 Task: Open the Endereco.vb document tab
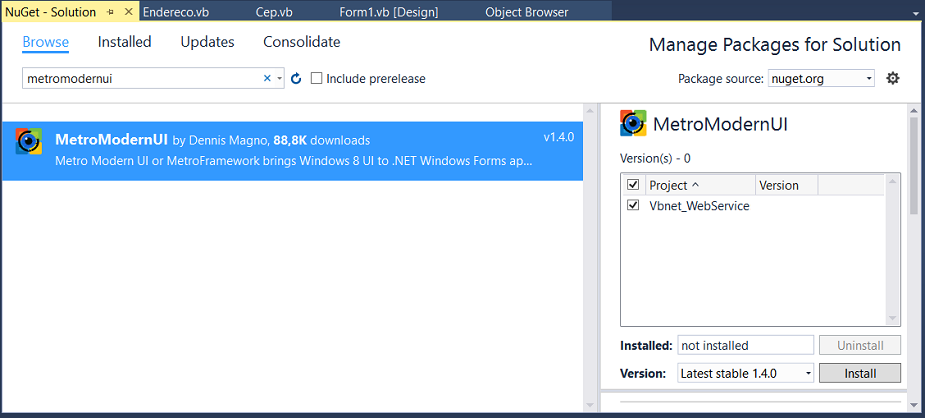click(x=176, y=12)
